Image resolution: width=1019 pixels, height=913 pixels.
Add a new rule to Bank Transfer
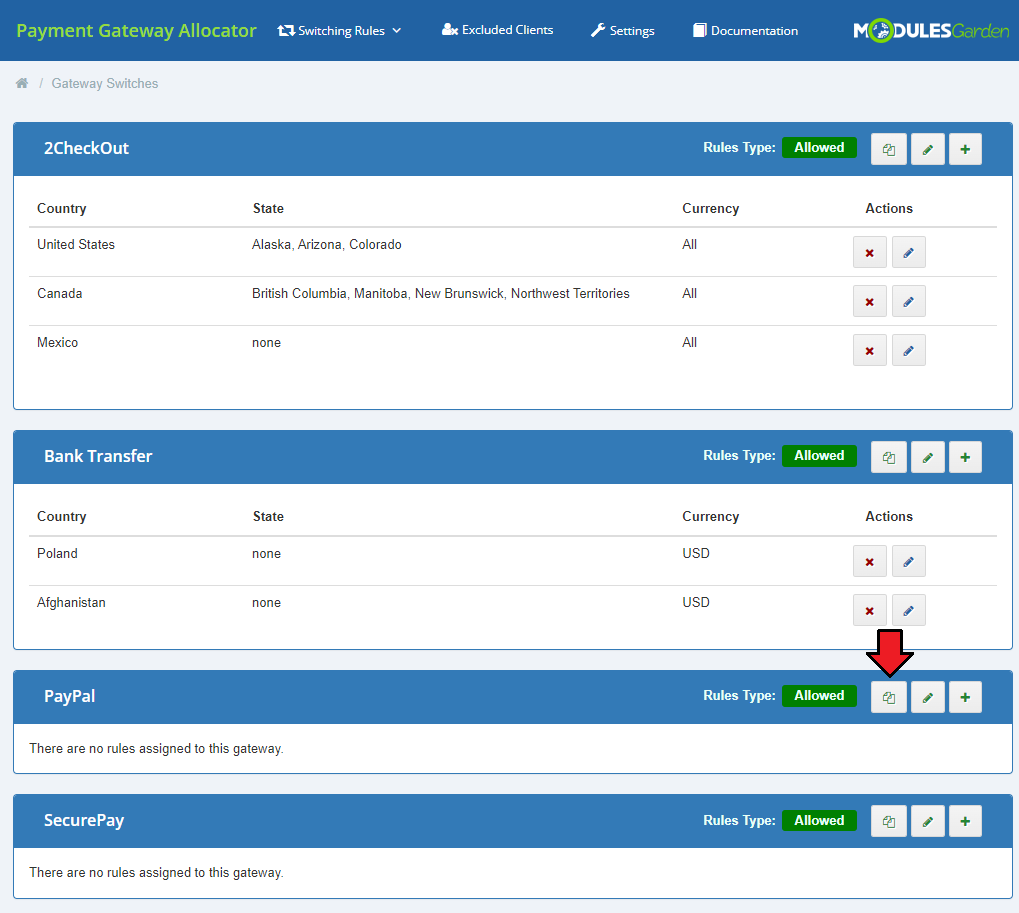coord(965,457)
